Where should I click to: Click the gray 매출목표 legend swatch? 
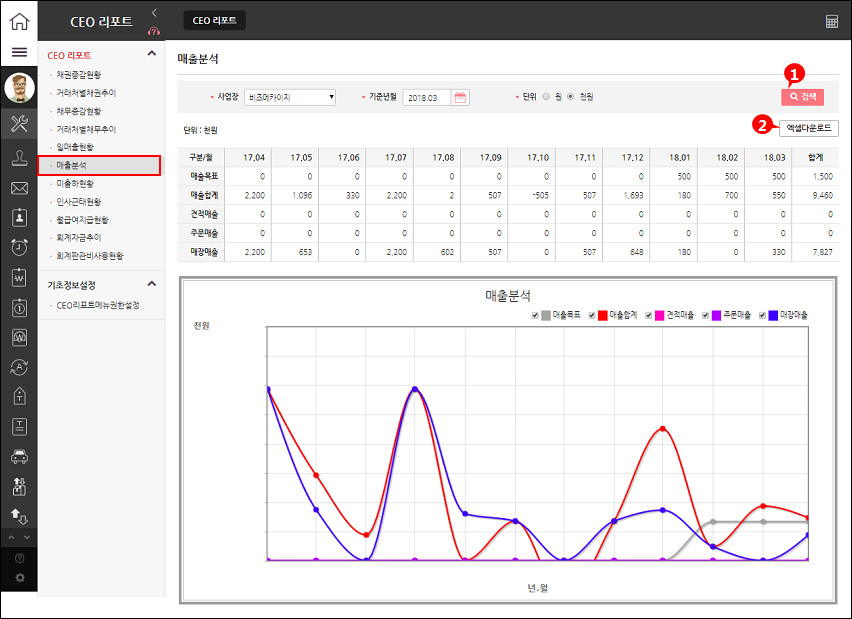(x=546, y=315)
